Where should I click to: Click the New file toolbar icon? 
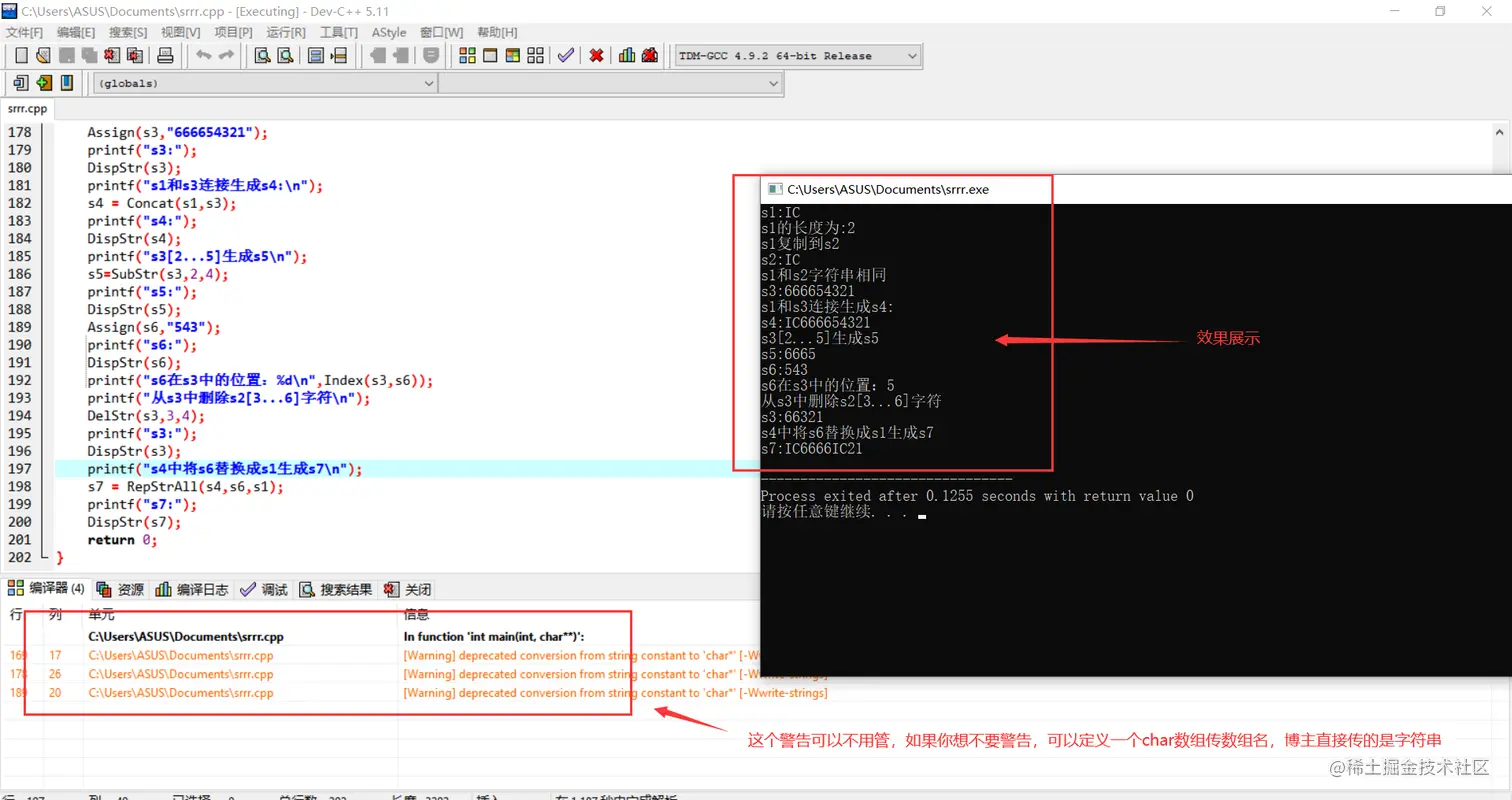click(x=20, y=56)
